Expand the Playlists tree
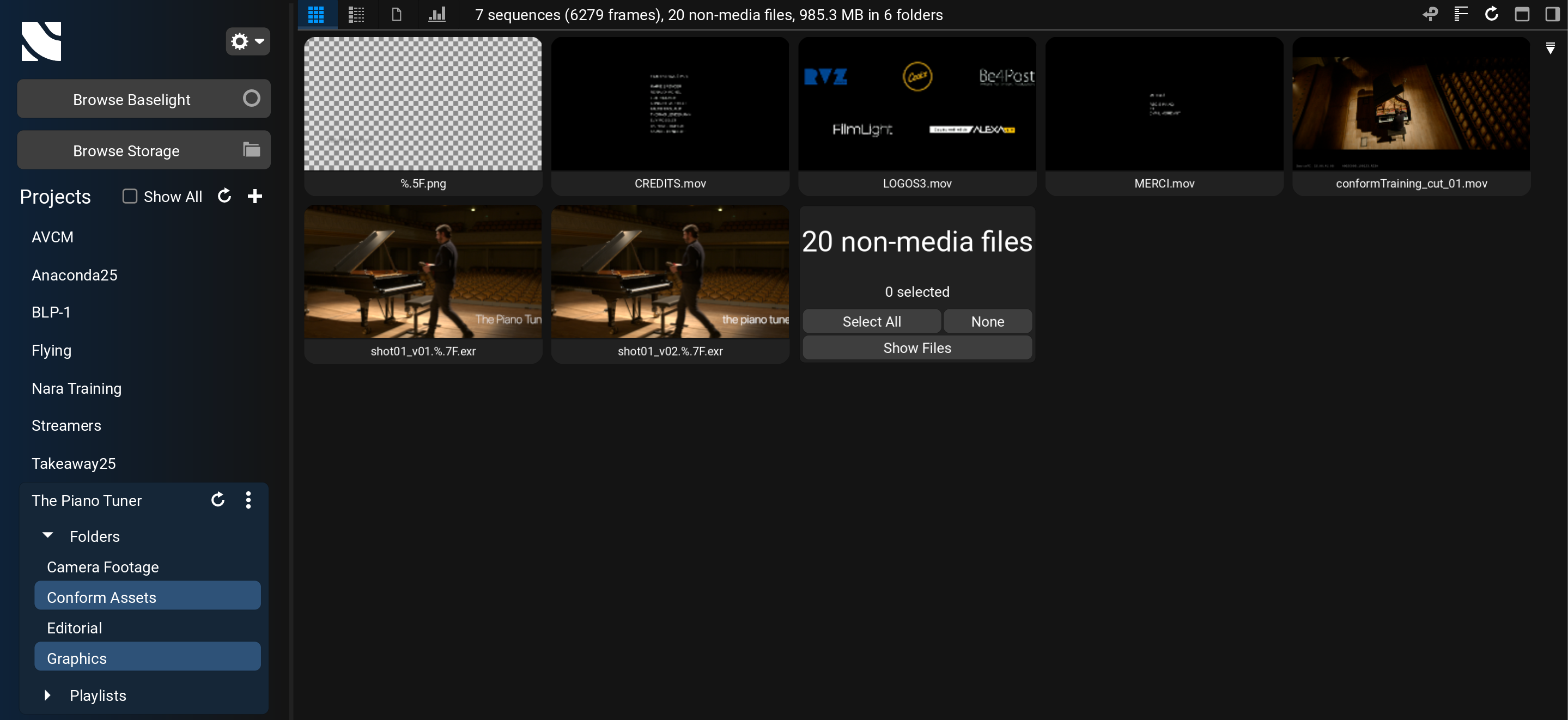The height and width of the screenshot is (720, 1568). pyautogui.click(x=47, y=695)
